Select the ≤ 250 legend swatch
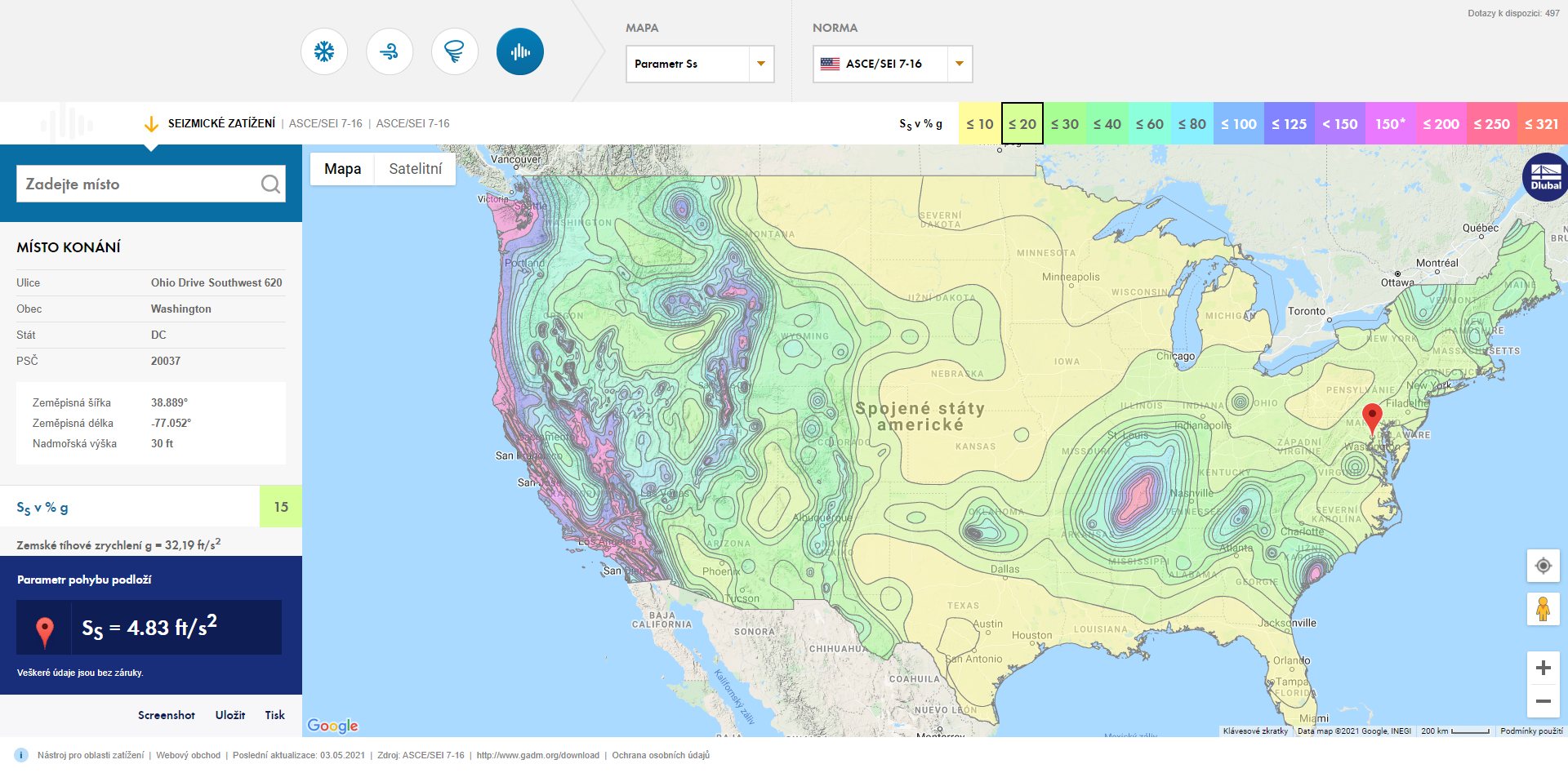 click(x=1492, y=124)
